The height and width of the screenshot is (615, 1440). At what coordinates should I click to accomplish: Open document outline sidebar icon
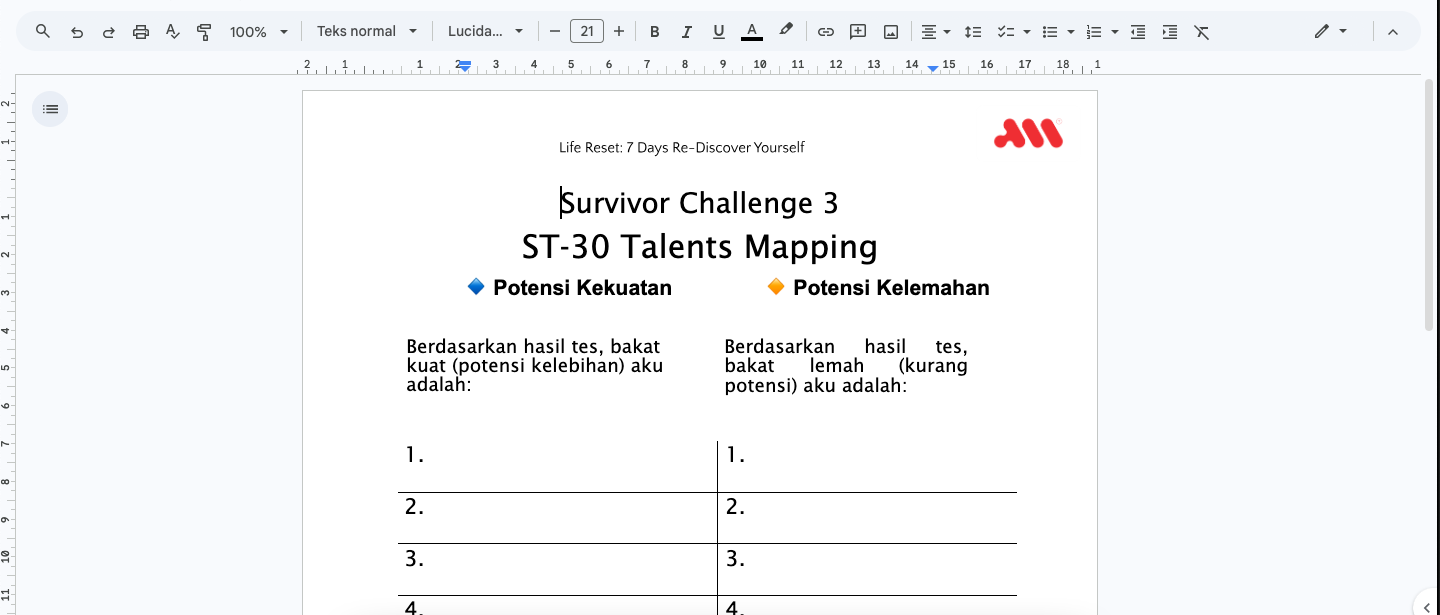coord(50,109)
